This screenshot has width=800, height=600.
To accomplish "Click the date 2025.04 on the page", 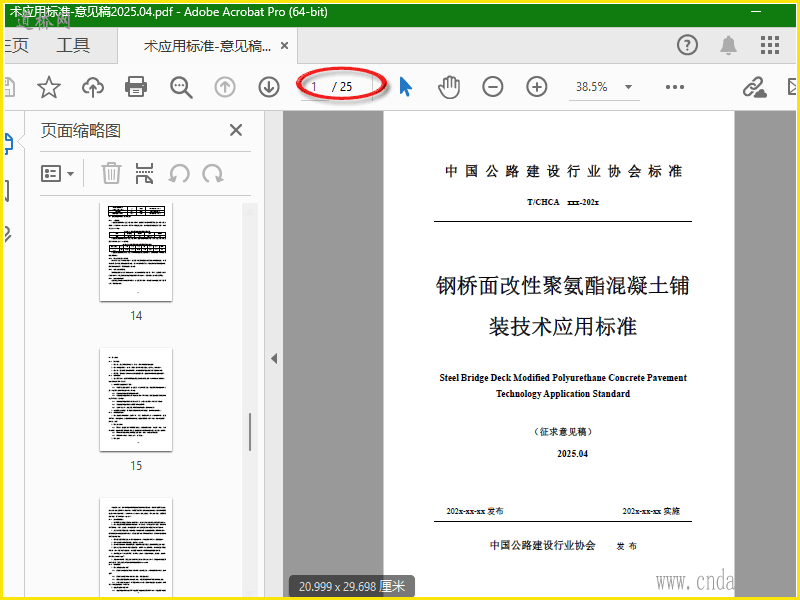I will tap(572, 454).
